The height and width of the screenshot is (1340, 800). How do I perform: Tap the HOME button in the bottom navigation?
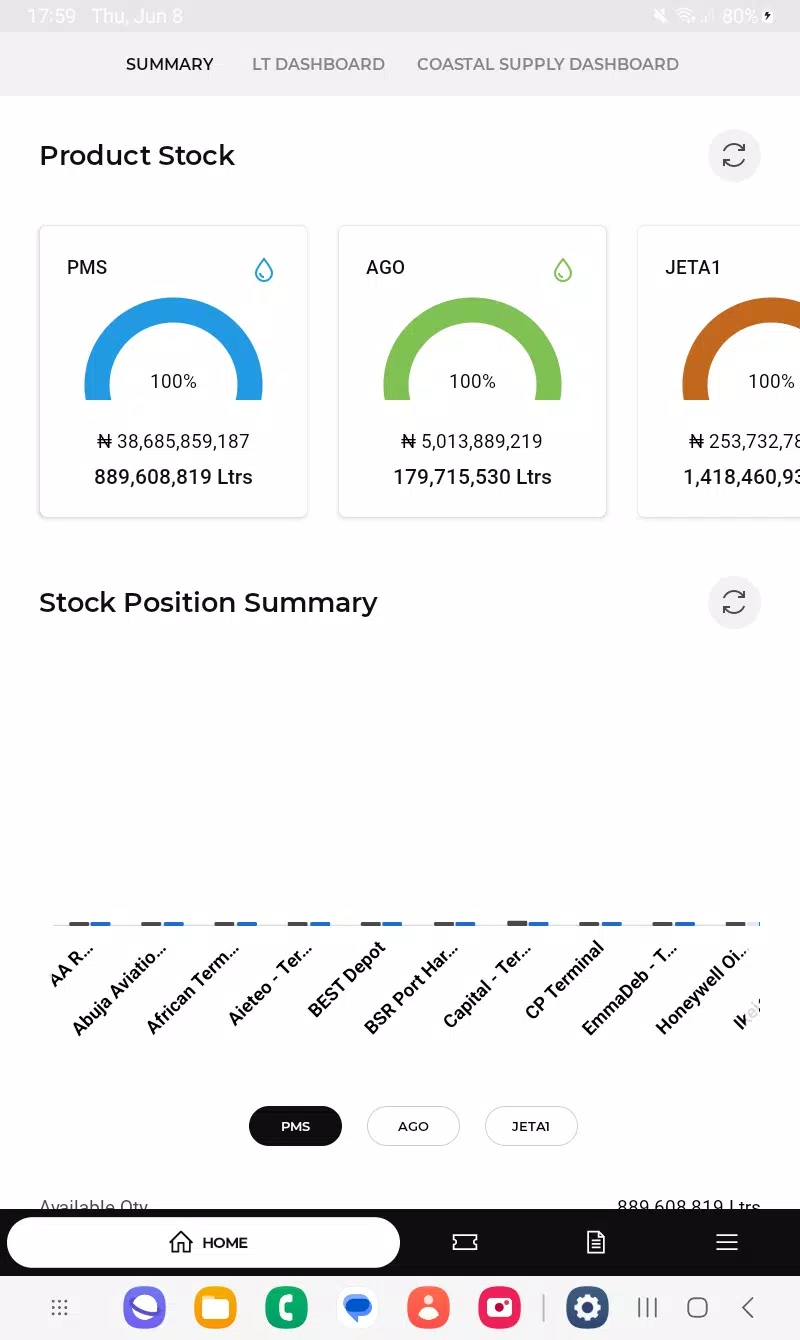[x=203, y=1243]
